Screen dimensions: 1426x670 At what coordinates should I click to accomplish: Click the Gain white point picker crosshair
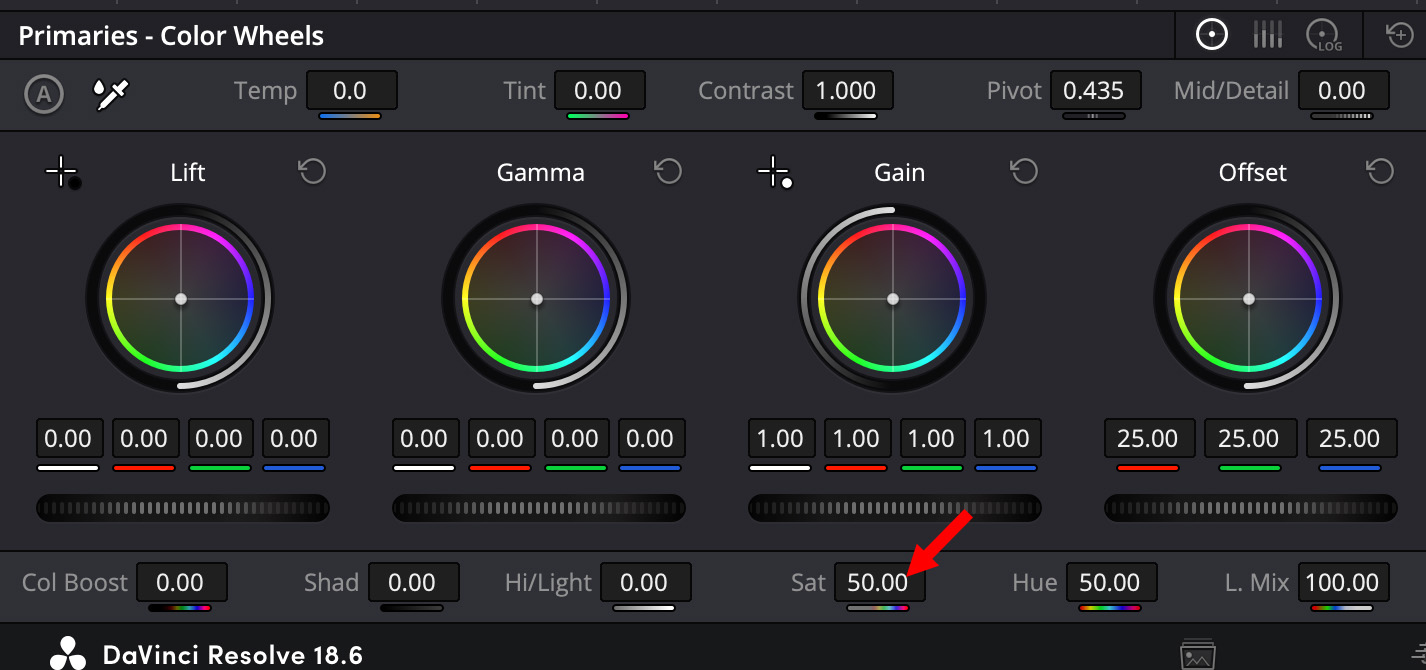pyautogui.click(x=772, y=170)
